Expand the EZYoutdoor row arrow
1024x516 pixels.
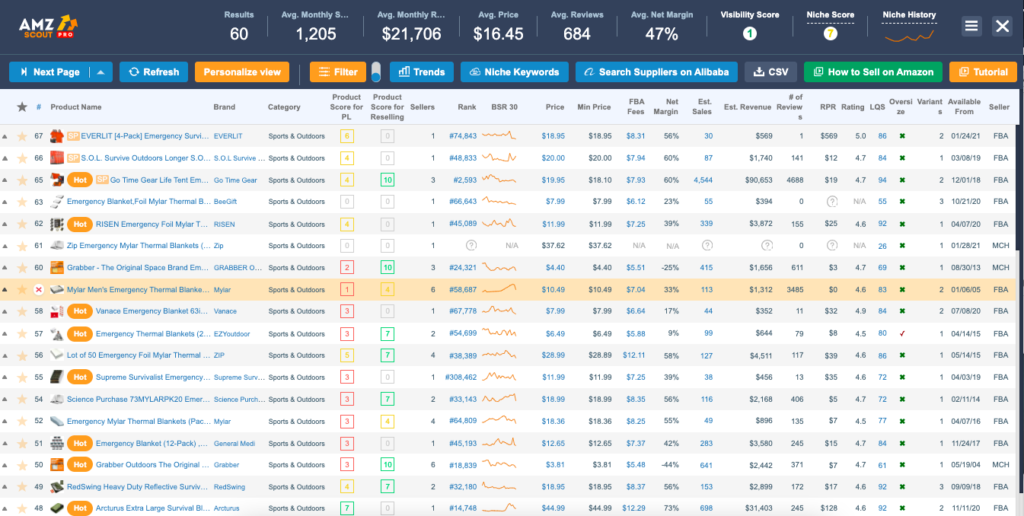click(5, 334)
